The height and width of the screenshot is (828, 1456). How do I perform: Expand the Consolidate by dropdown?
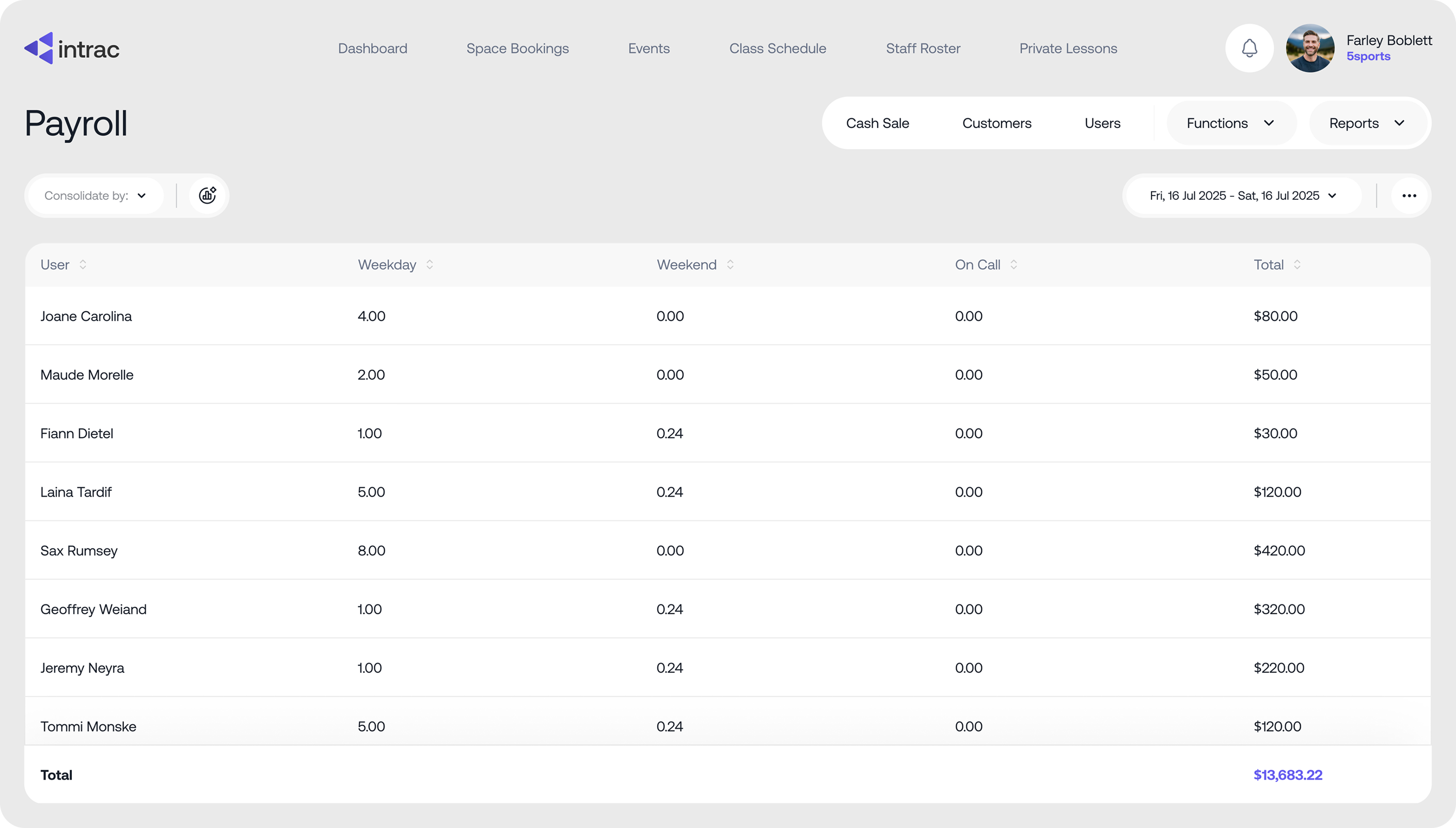(96, 196)
